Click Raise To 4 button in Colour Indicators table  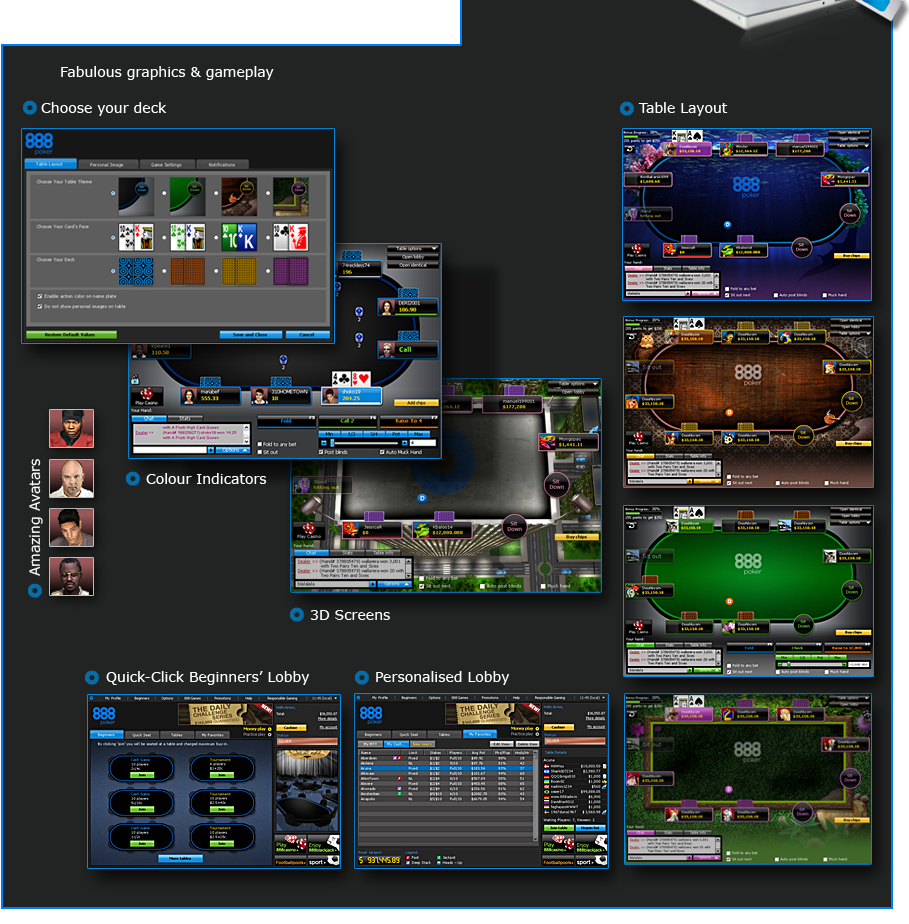tap(408, 421)
